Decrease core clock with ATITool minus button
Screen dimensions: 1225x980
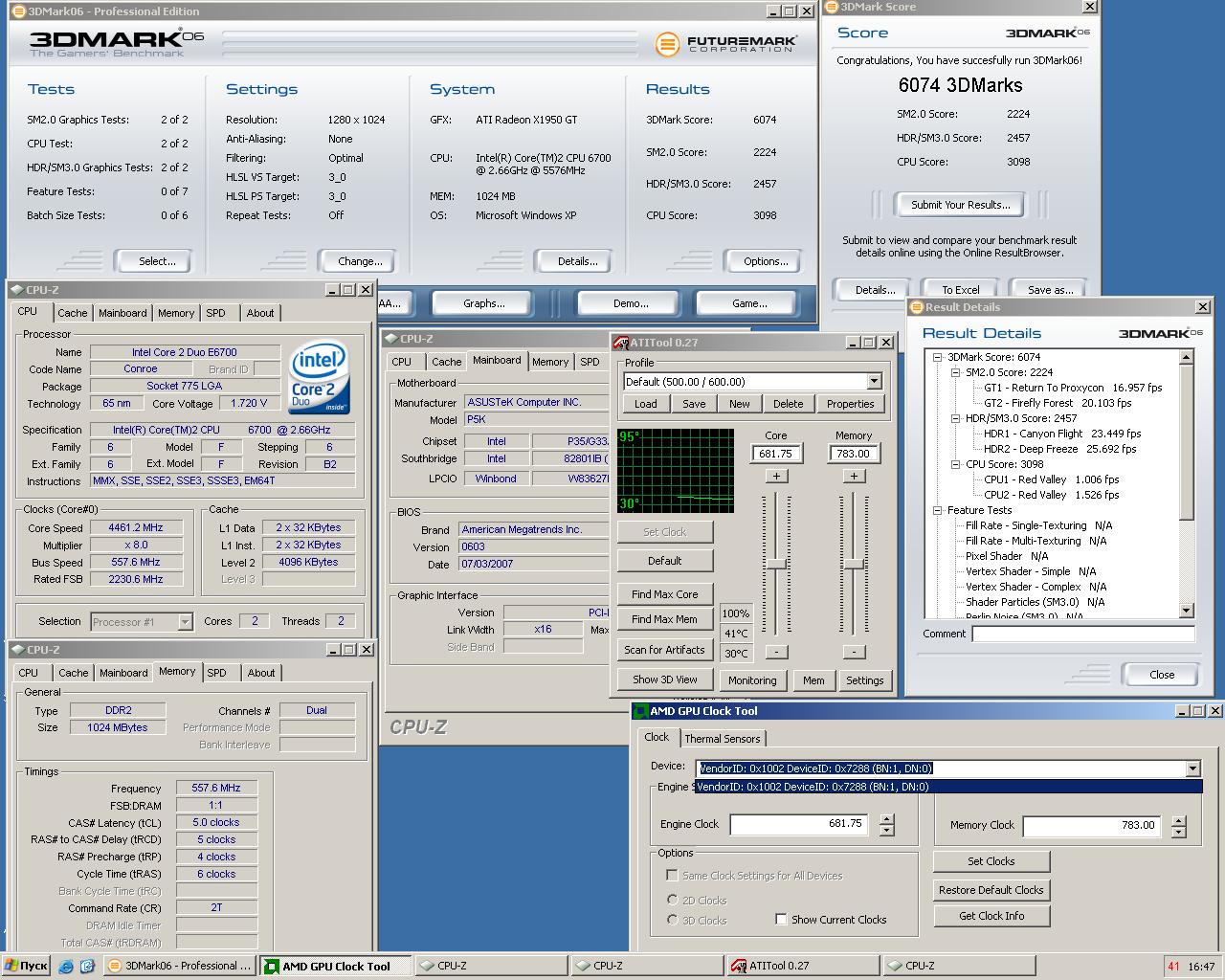click(x=776, y=652)
